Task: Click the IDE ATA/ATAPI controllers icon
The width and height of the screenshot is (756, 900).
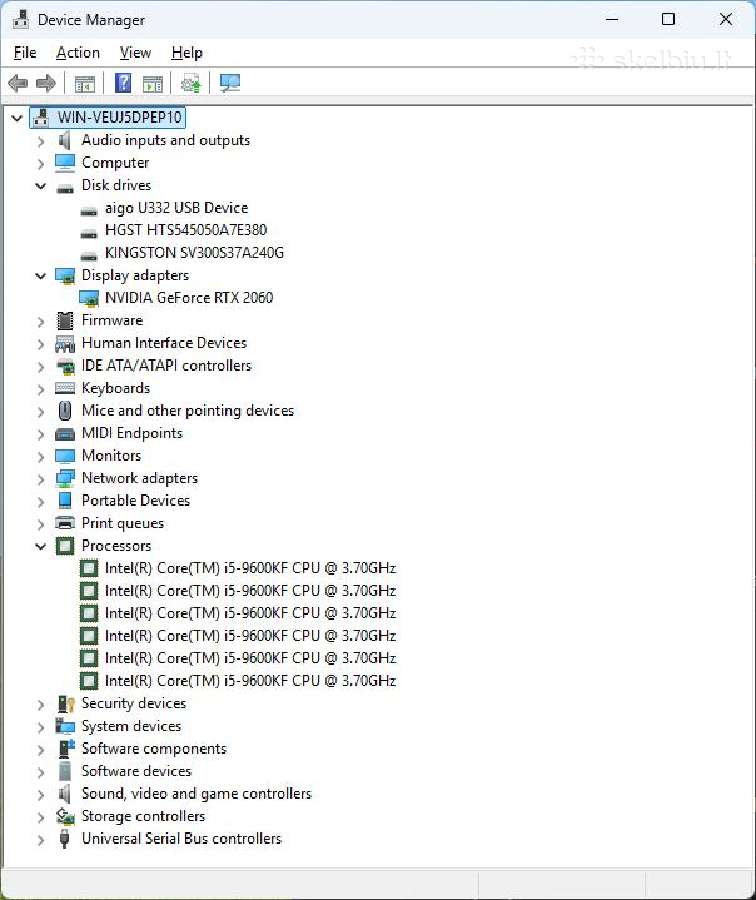Action: coord(65,366)
